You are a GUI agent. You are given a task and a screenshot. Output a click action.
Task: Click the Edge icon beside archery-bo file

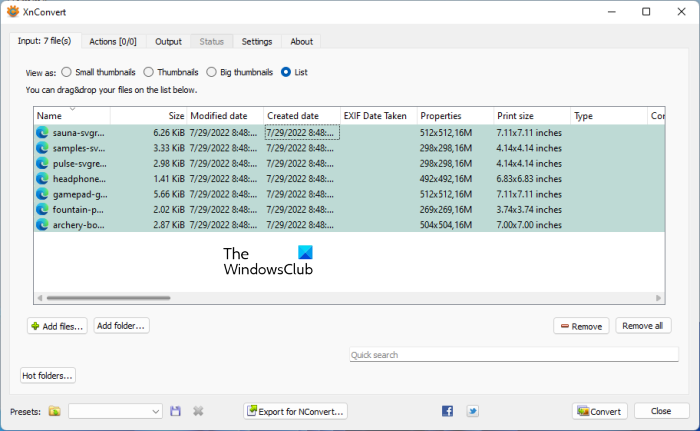pos(42,225)
